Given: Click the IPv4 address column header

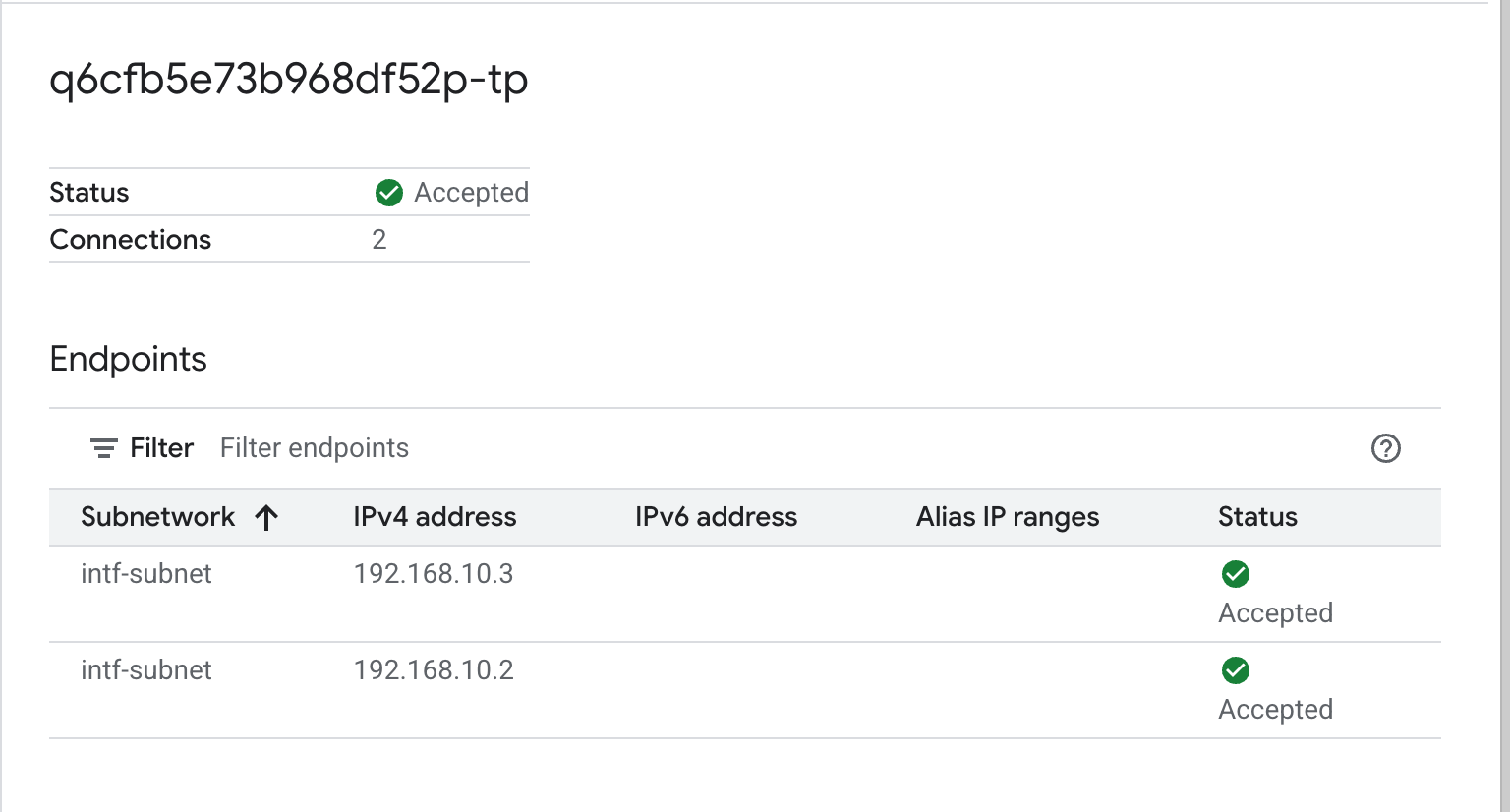Looking at the screenshot, I should tap(435, 517).
